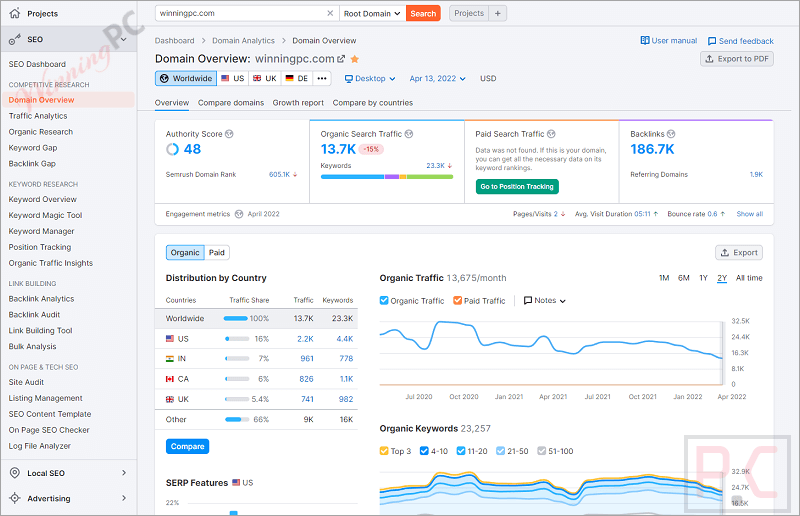Click the Engagement metrics info icon

coord(239,214)
